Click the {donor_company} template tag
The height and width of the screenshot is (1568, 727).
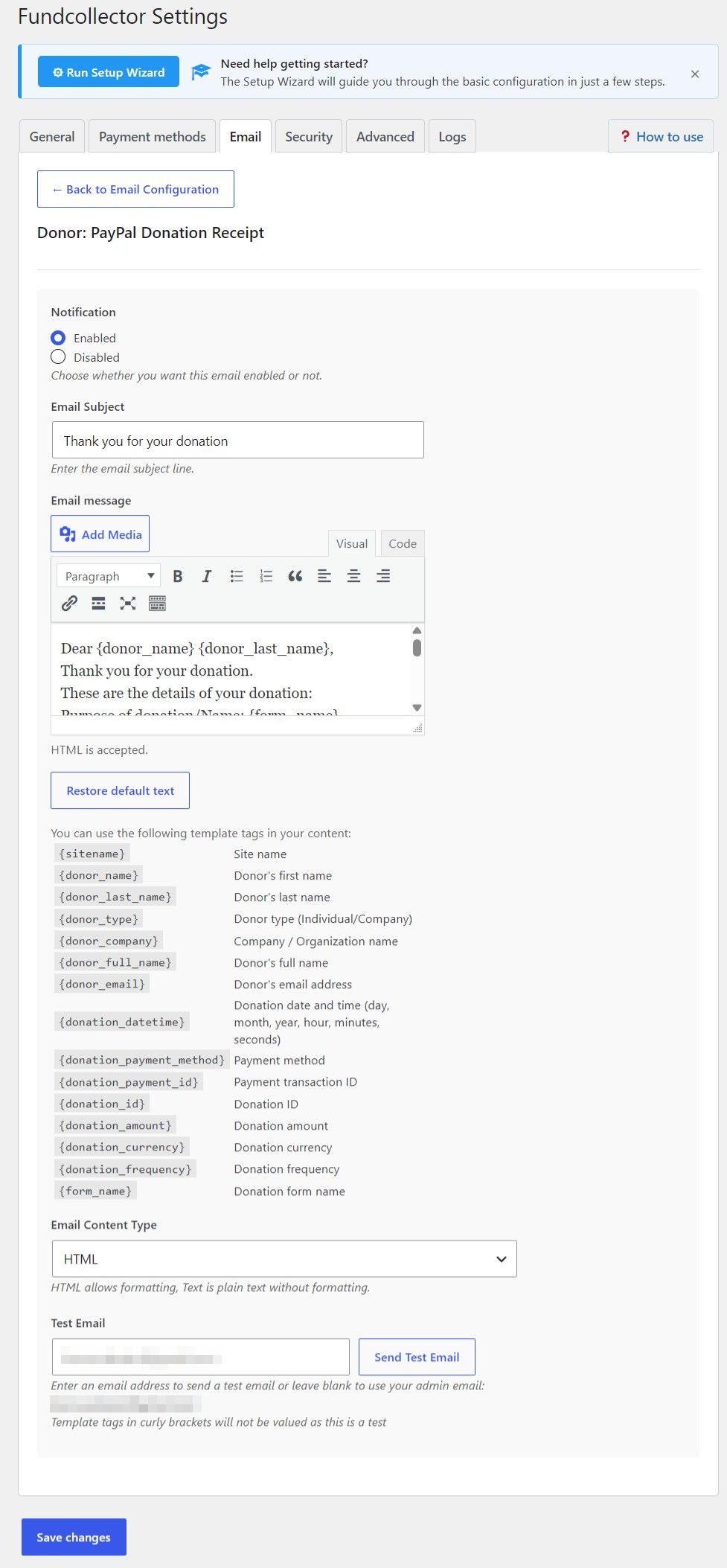click(x=109, y=941)
